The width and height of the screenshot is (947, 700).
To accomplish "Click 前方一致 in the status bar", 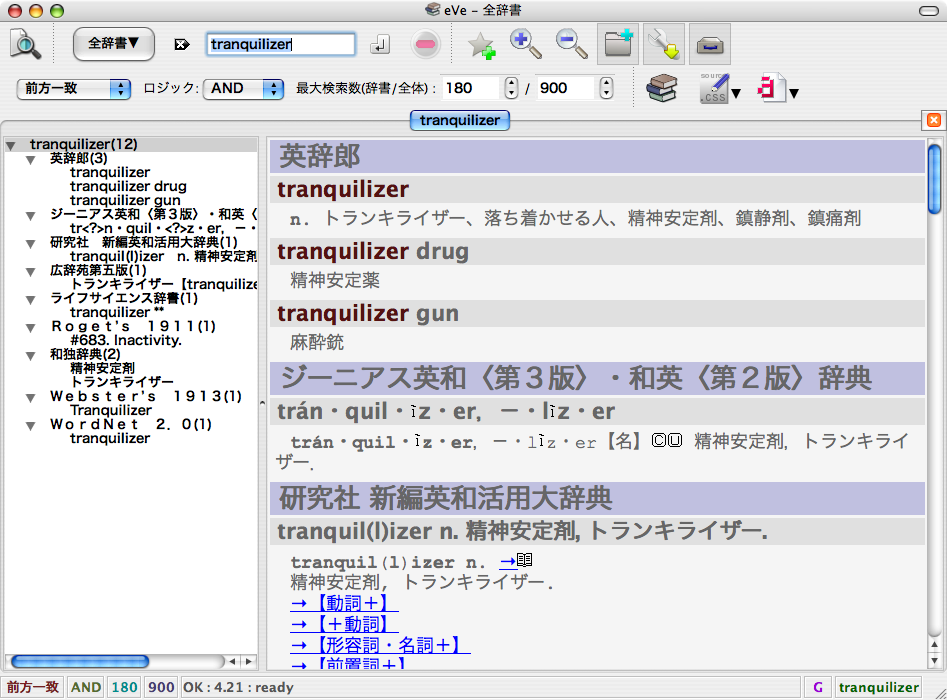I will (33, 687).
